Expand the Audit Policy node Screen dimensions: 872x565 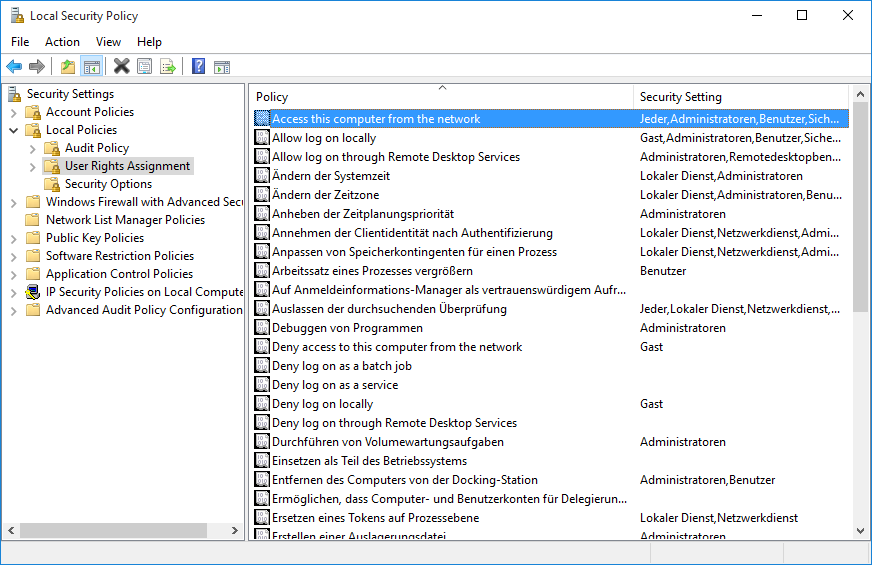(x=33, y=148)
